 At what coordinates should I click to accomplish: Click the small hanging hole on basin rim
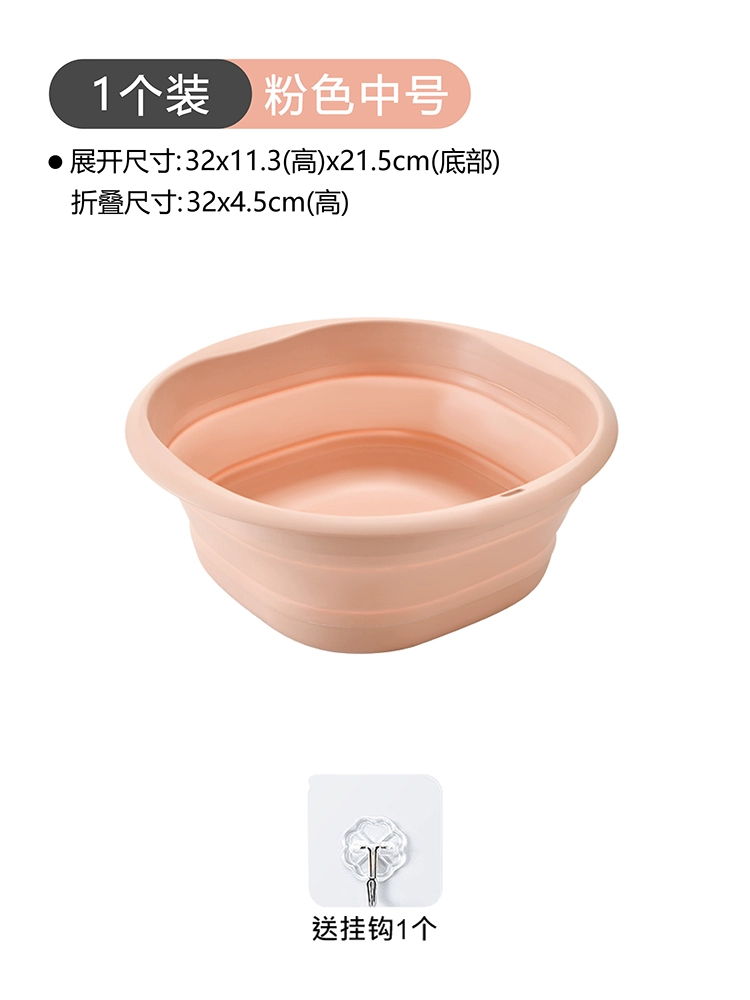(x=515, y=493)
